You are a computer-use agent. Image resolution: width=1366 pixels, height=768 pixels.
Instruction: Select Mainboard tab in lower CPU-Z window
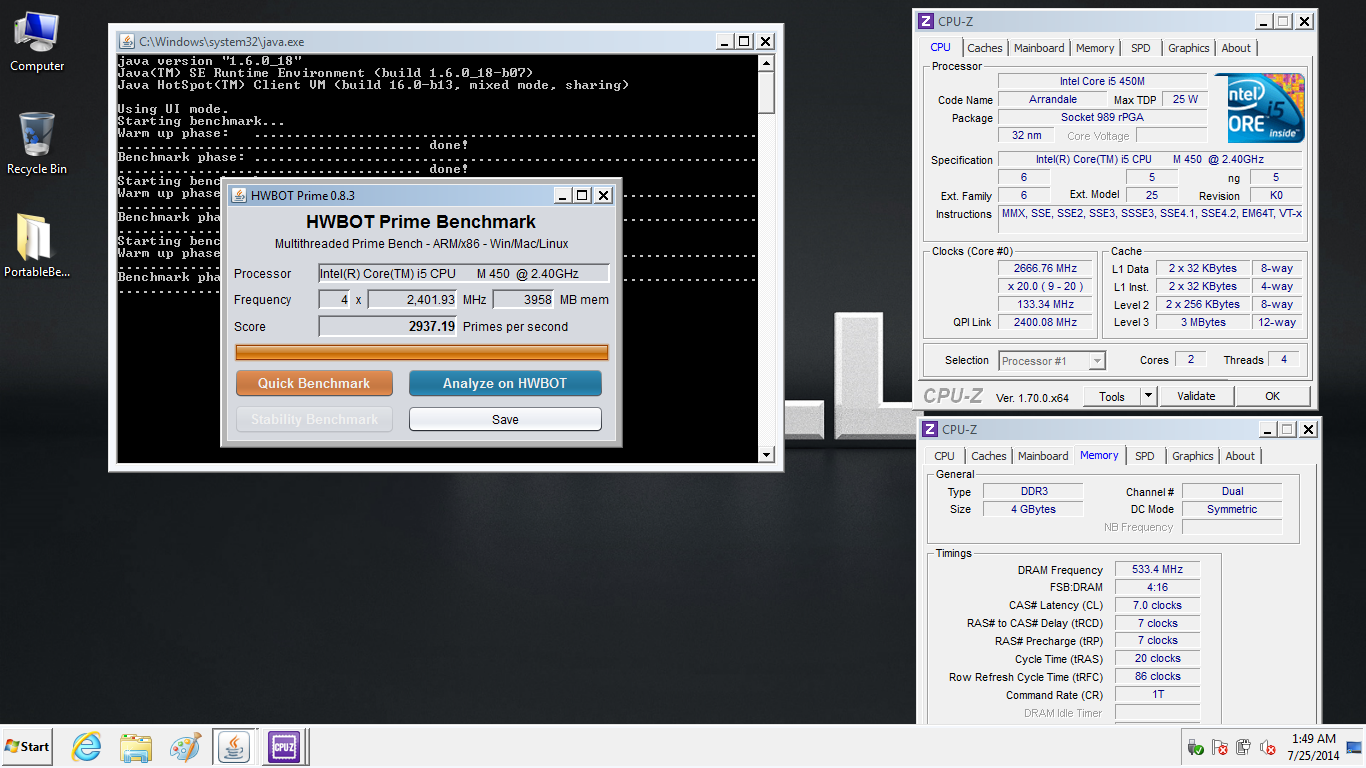pyautogui.click(x=1043, y=456)
